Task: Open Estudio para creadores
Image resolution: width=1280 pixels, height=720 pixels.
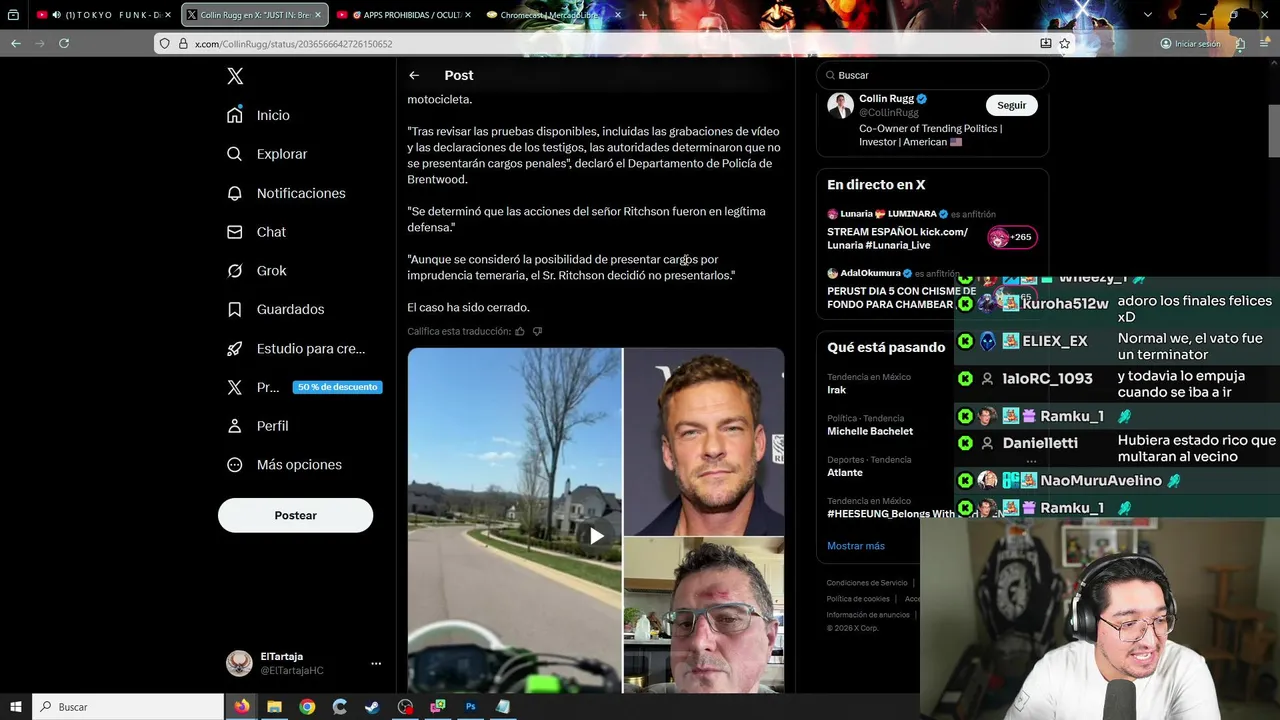Action: [x=296, y=348]
